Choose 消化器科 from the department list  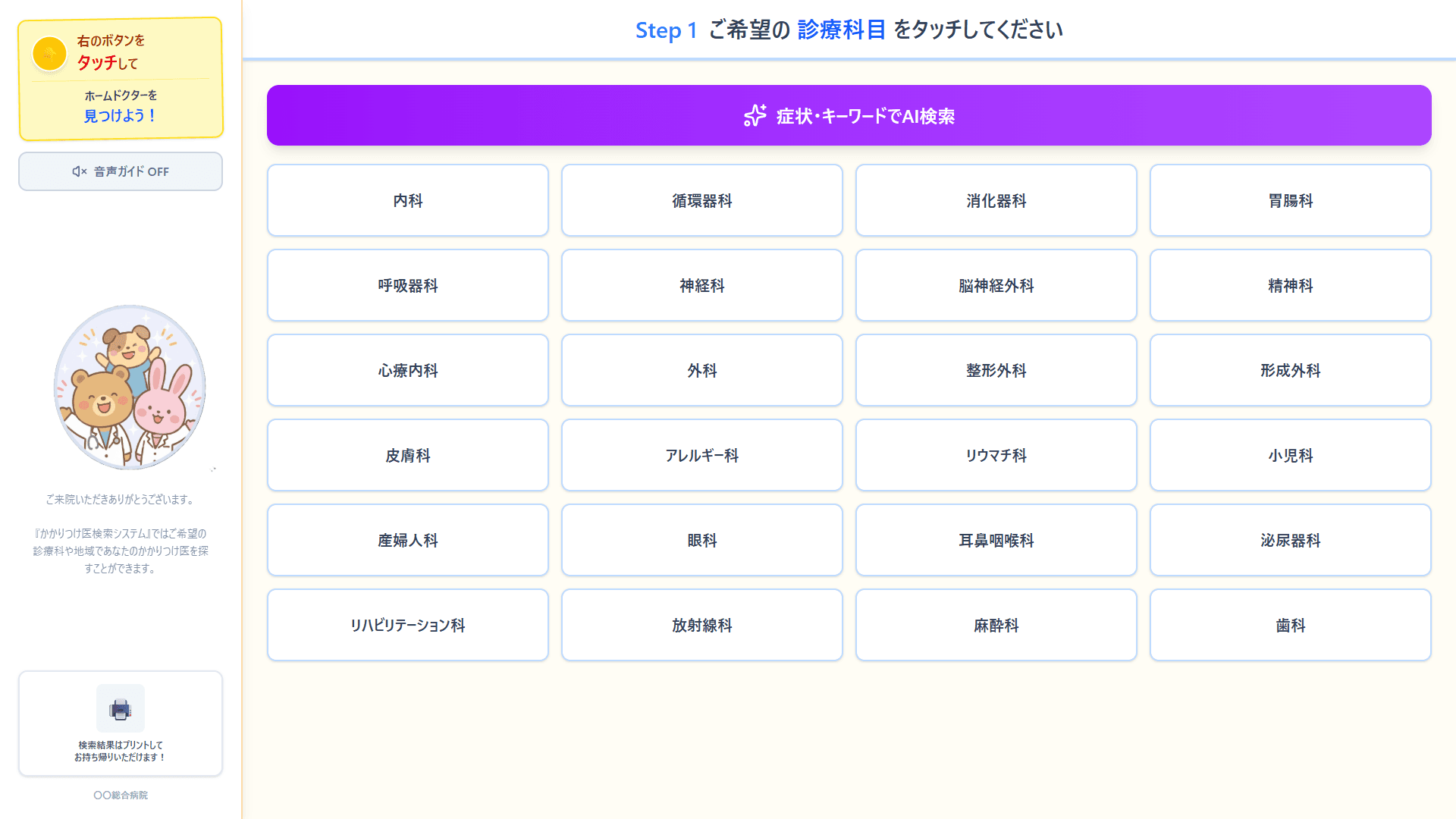coord(996,200)
